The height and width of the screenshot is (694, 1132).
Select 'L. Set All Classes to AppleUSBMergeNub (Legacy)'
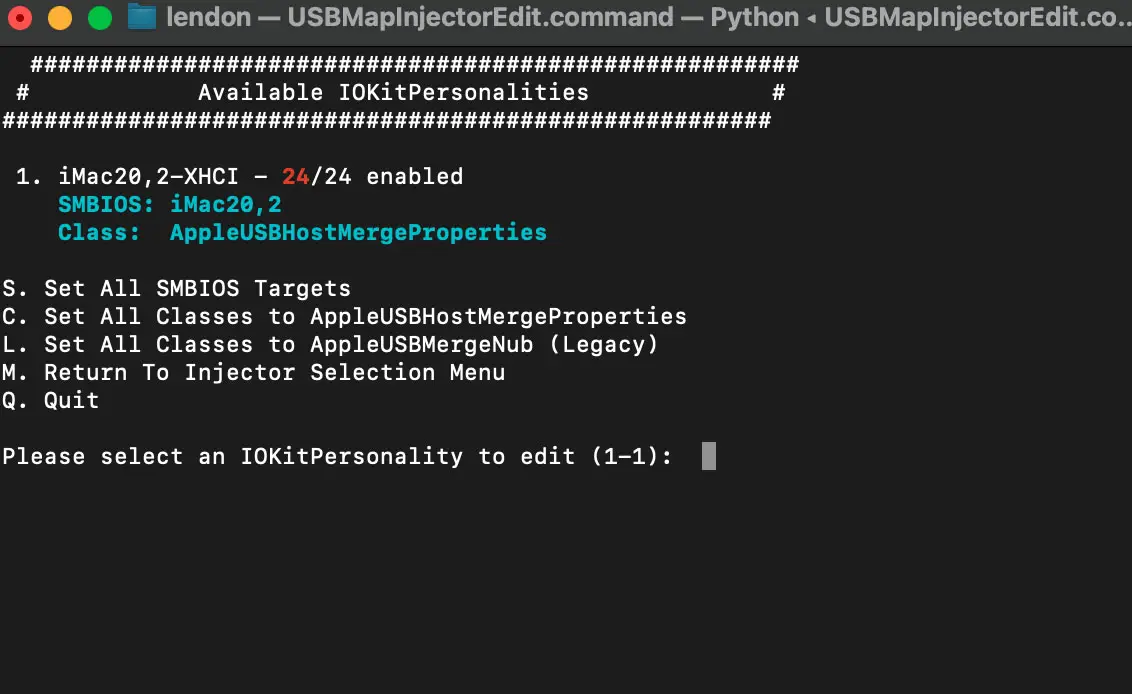(330, 345)
